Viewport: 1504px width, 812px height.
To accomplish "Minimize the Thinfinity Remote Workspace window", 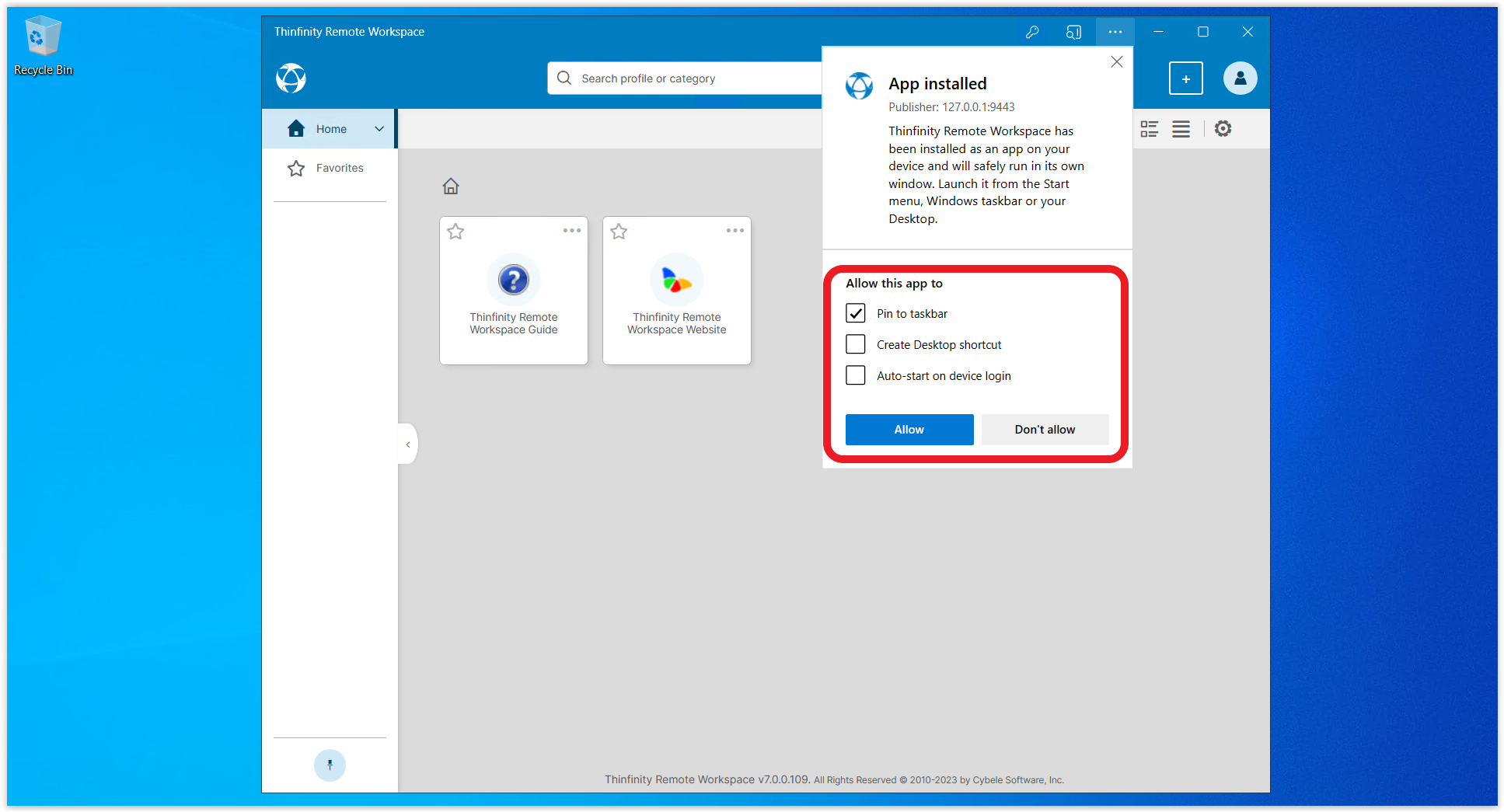I will point(1159,32).
